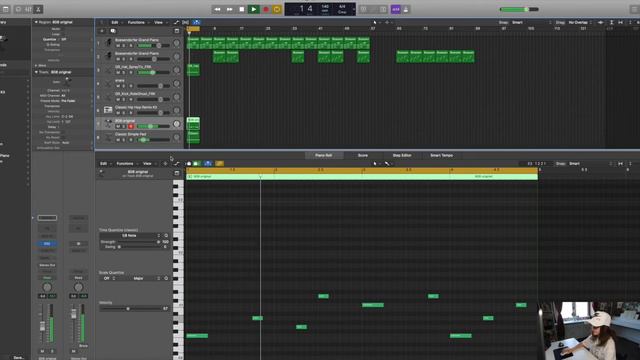Switch to the Piano Roll tab
The width and height of the screenshot is (640, 360).
324,156
